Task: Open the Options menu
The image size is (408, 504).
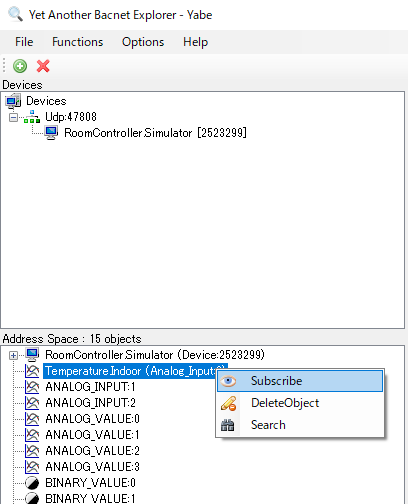Action: pyautogui.click(x=143, y=42)
